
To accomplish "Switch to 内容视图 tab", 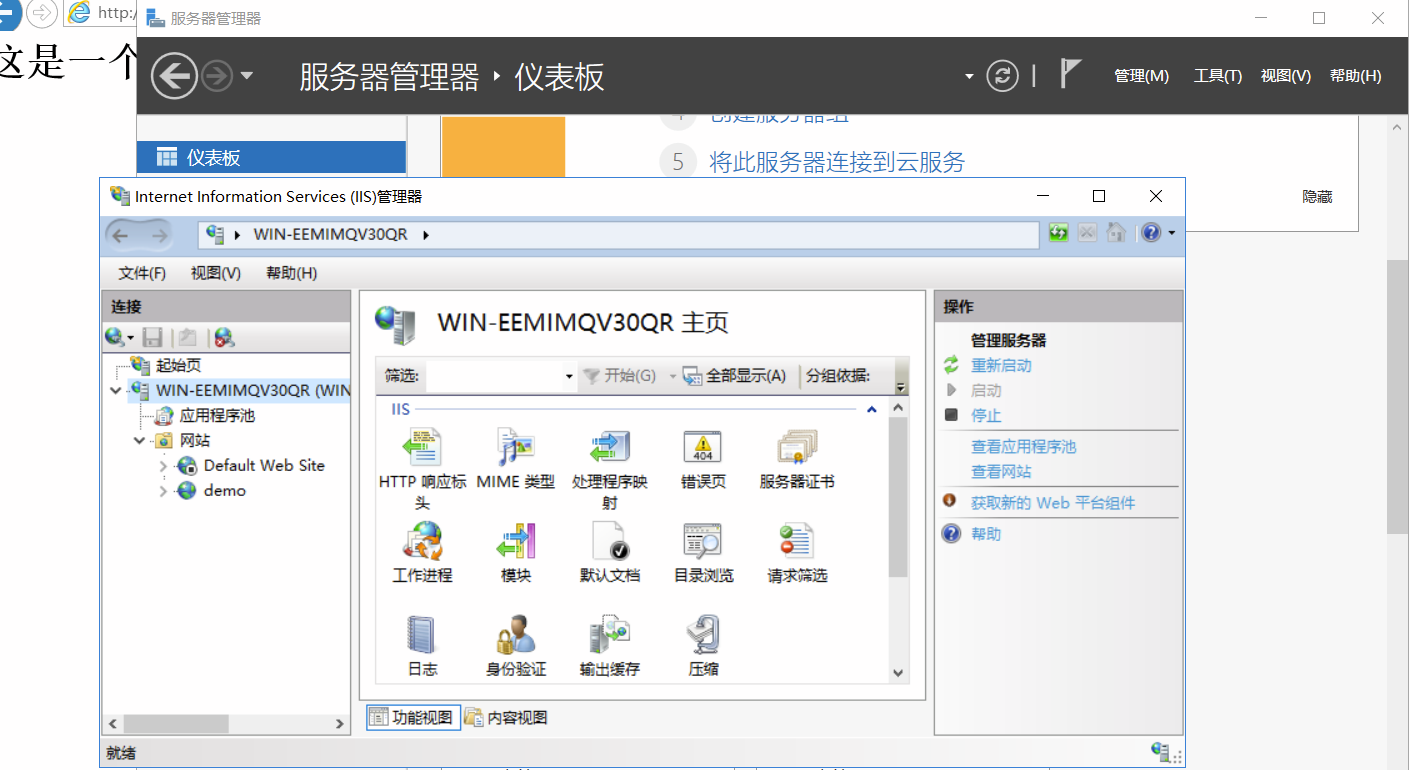I will point(505,717).
